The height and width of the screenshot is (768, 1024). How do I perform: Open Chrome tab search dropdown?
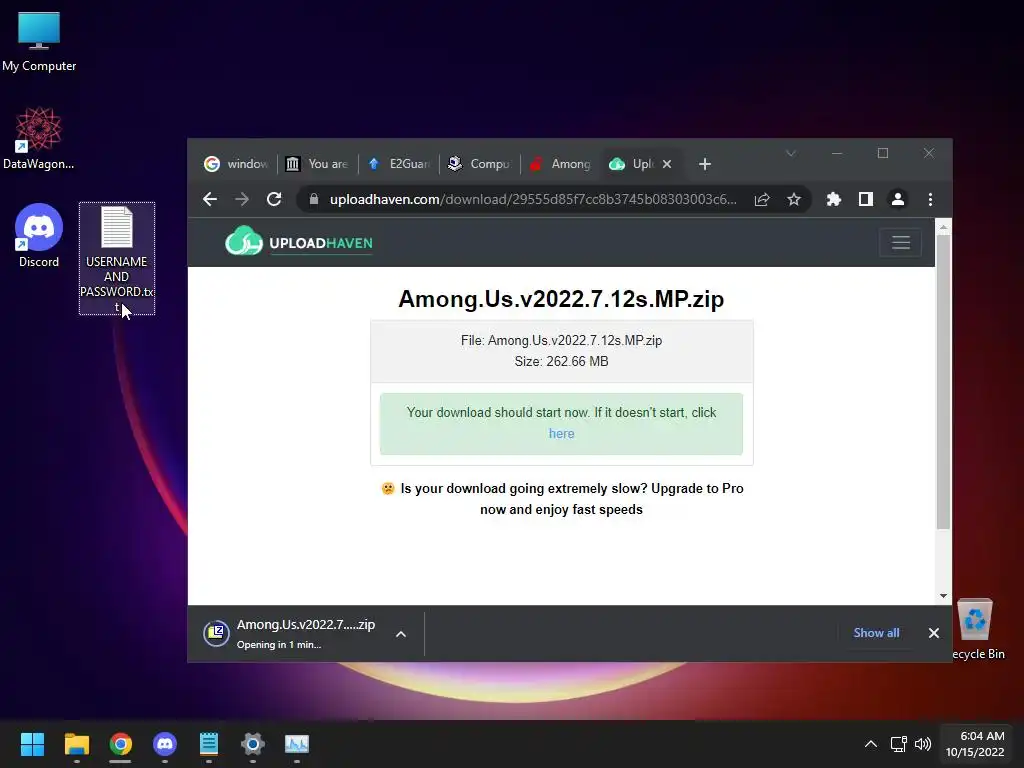coord(791,153)
